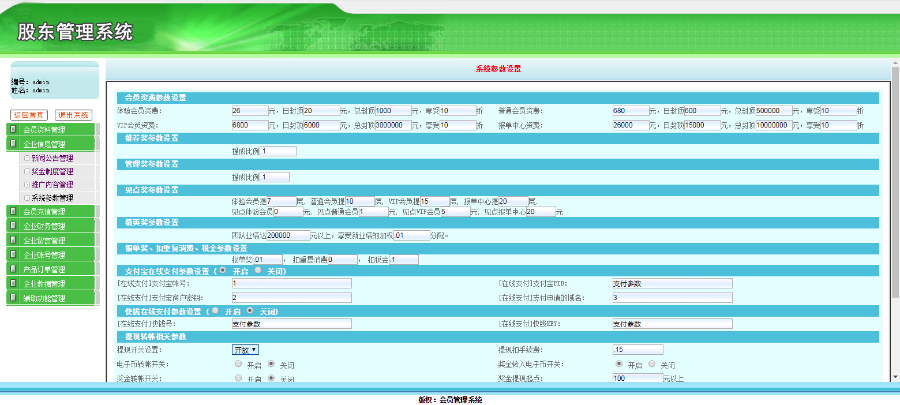Click the icon beside 企业留言管理 menu

pyautogui.click(x=13, y=241)
